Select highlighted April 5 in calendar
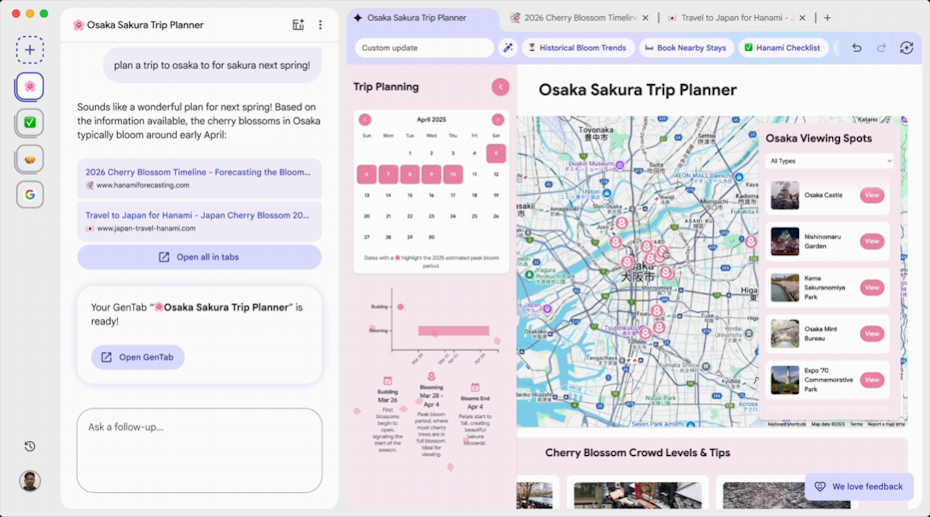 tap(496, 154)
